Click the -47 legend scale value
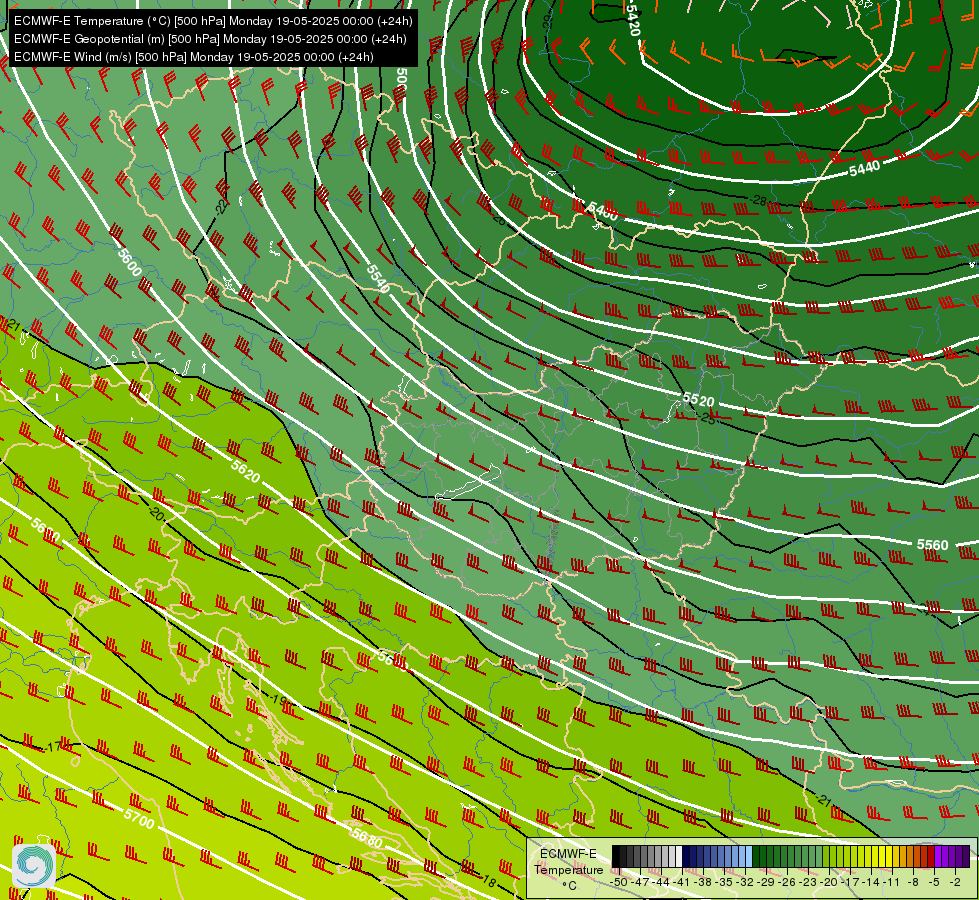The image size is (979, 900). (x=640, y=883)
